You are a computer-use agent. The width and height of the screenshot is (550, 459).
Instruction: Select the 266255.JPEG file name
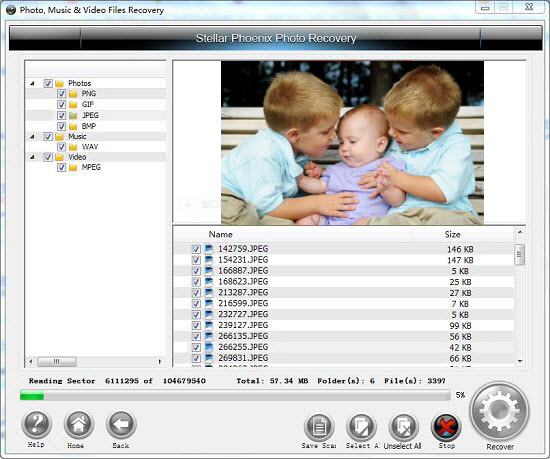click(243, 347)
